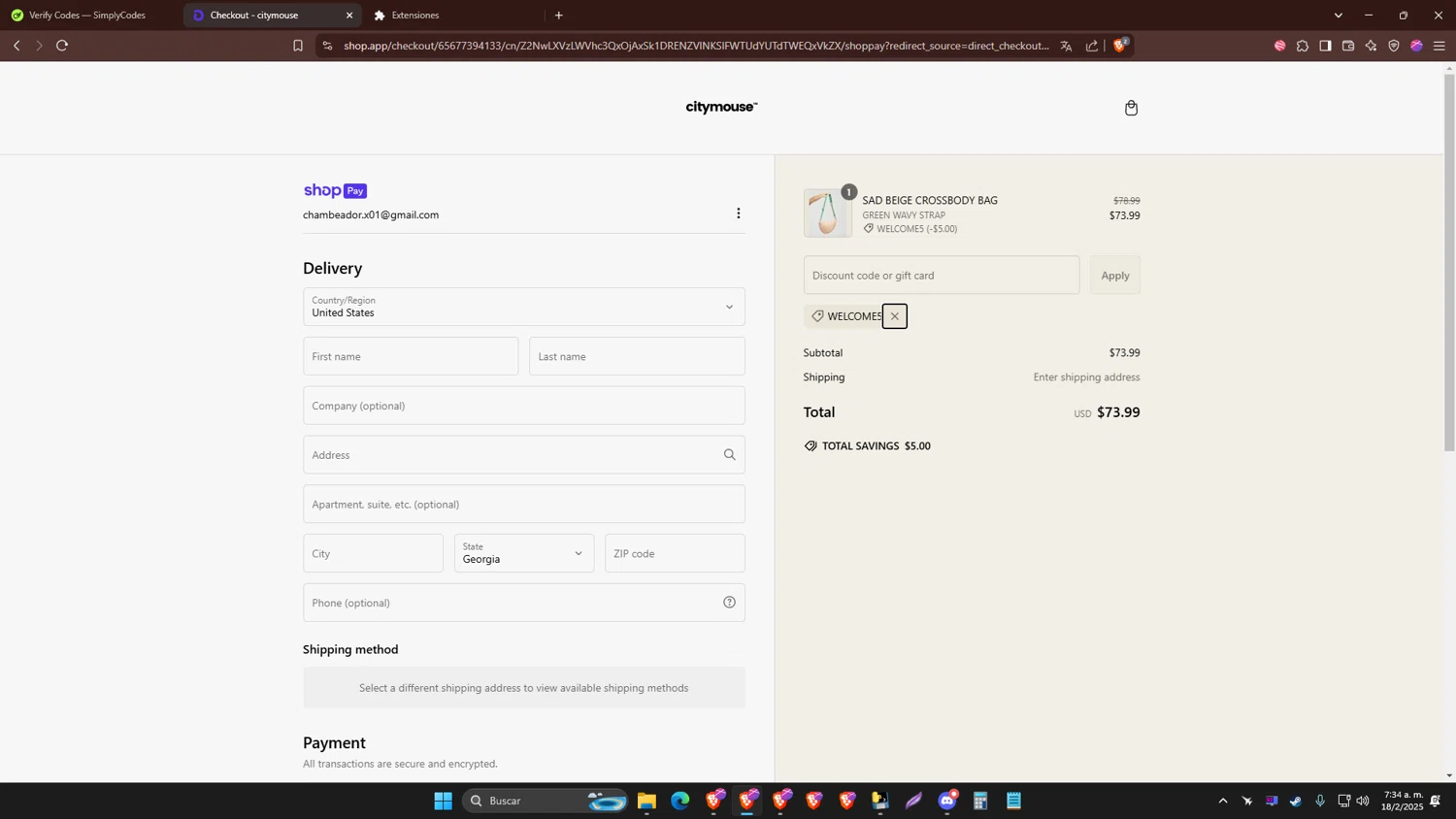
Task: Bookmark this page in the toolbar
Action: [298, 46]
